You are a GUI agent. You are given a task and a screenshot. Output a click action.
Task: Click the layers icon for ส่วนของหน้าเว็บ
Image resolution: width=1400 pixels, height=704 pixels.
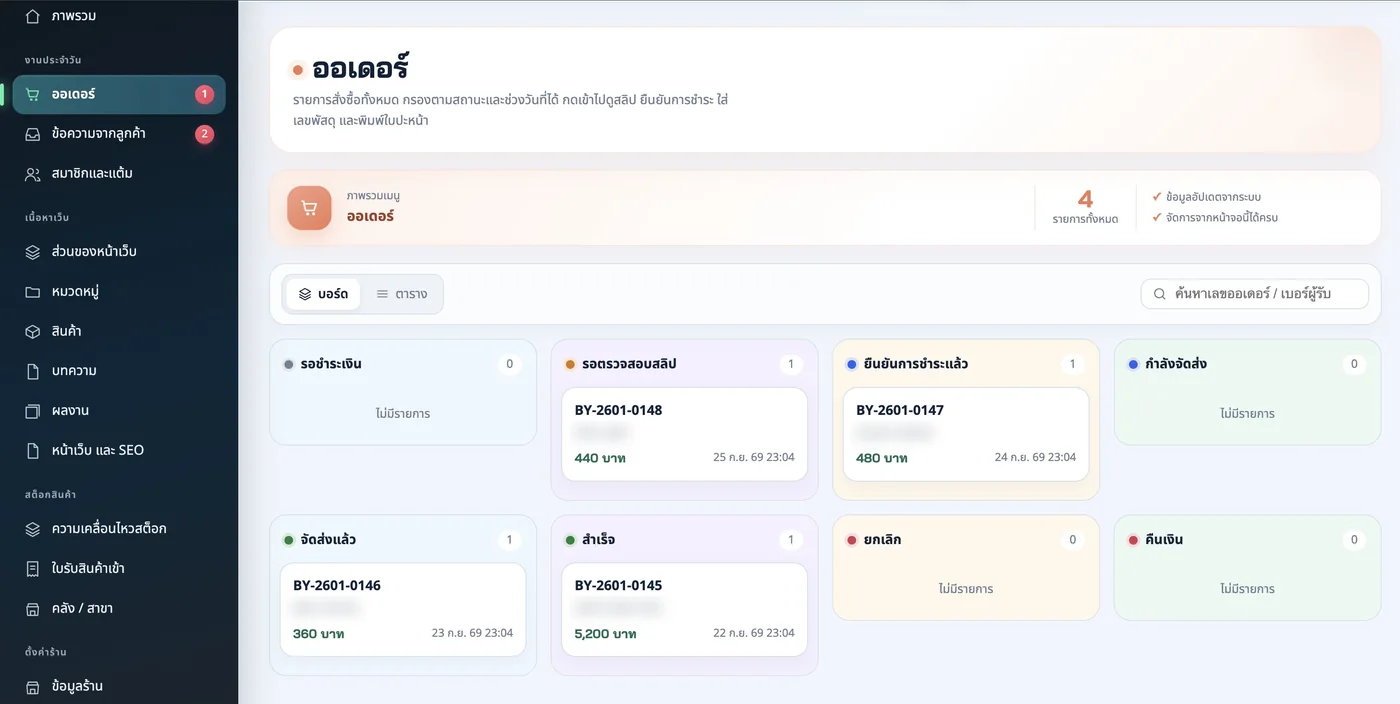33,252
